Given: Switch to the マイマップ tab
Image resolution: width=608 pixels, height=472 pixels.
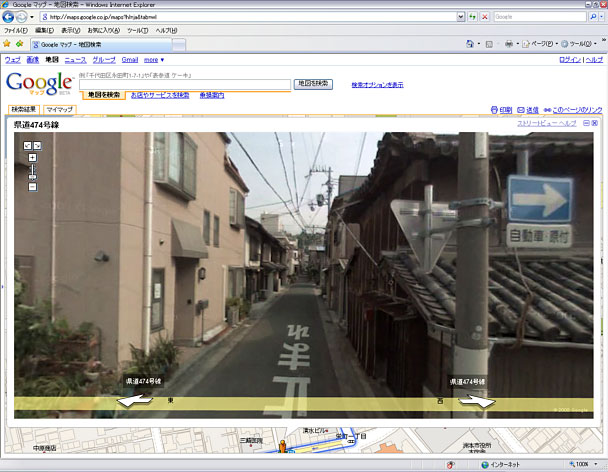Looking at the screenshot, I should coord(60,109).
